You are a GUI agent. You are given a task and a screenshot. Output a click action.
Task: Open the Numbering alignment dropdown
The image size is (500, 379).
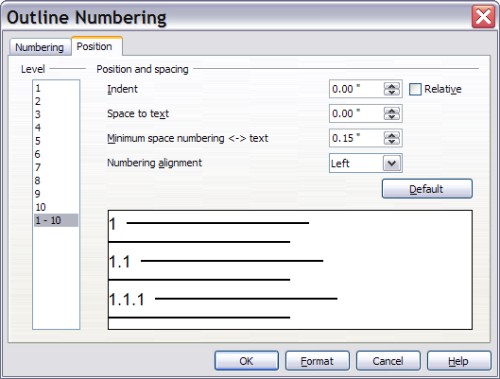[392, 163]
